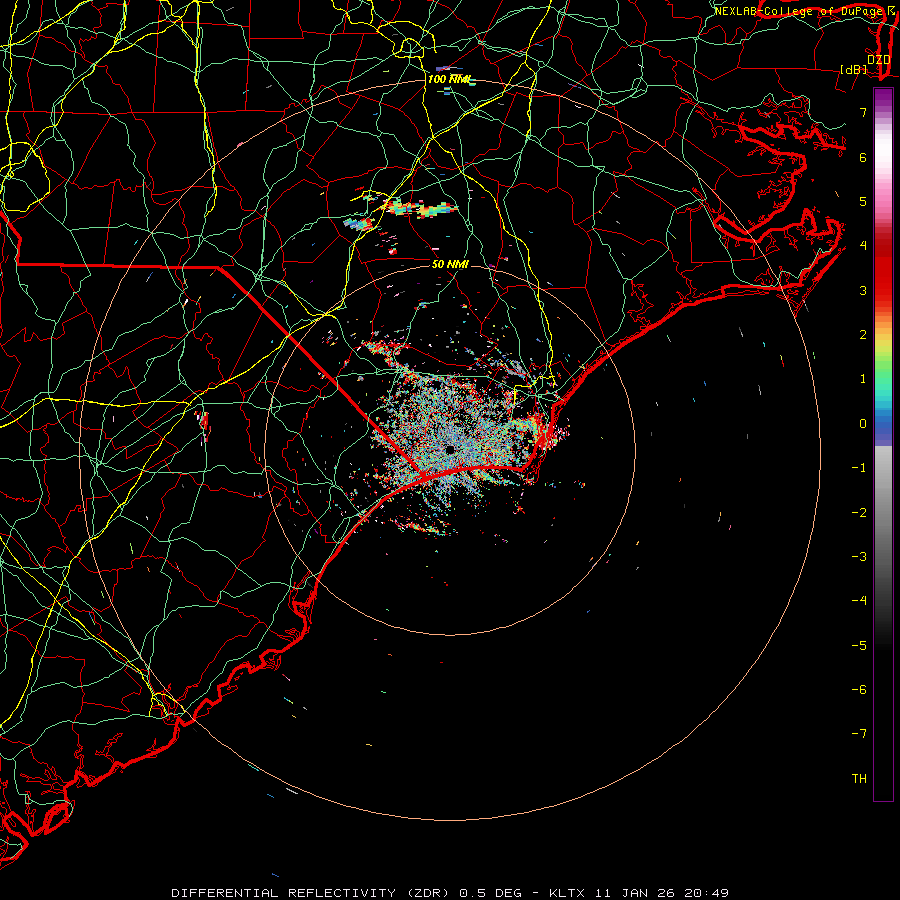Click the 20:49 timestamp in the caption
The width and height of the screenshot is (900, 900).
(x=707, y=893)
